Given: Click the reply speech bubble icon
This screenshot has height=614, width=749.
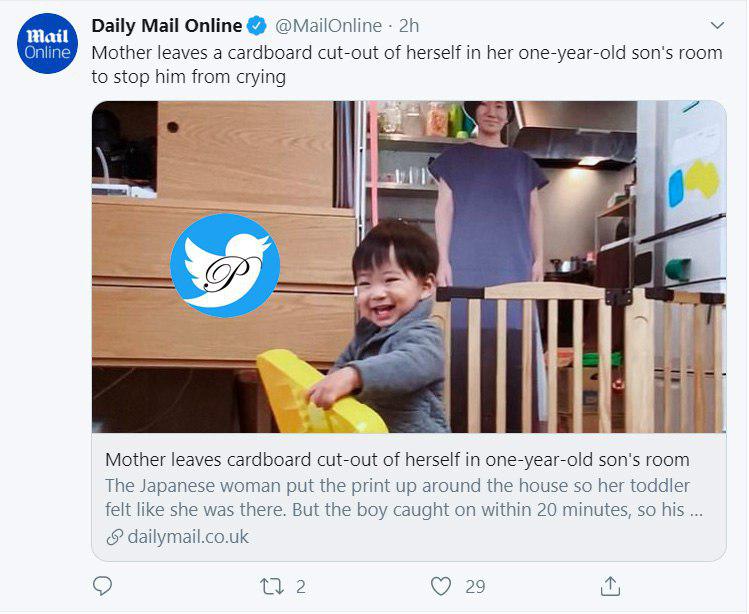Looking at the screenshot, I should coord(102,586).
